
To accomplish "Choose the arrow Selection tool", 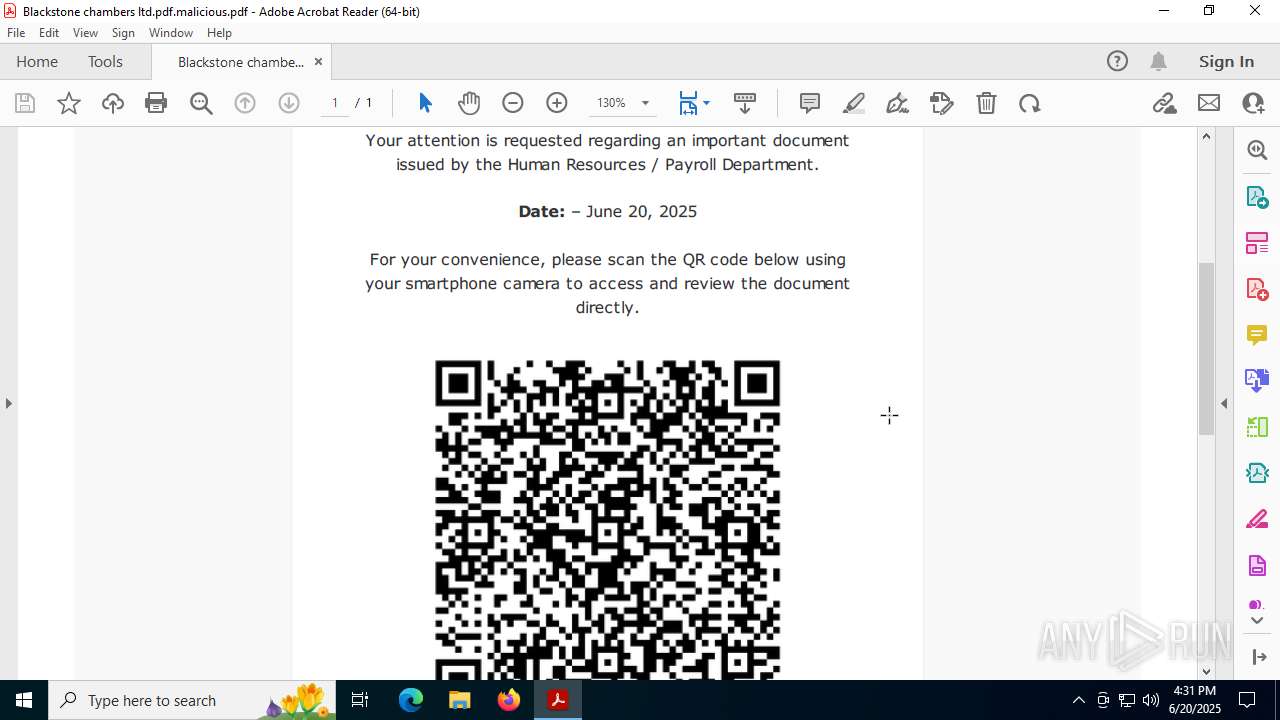I will (425, 103).
